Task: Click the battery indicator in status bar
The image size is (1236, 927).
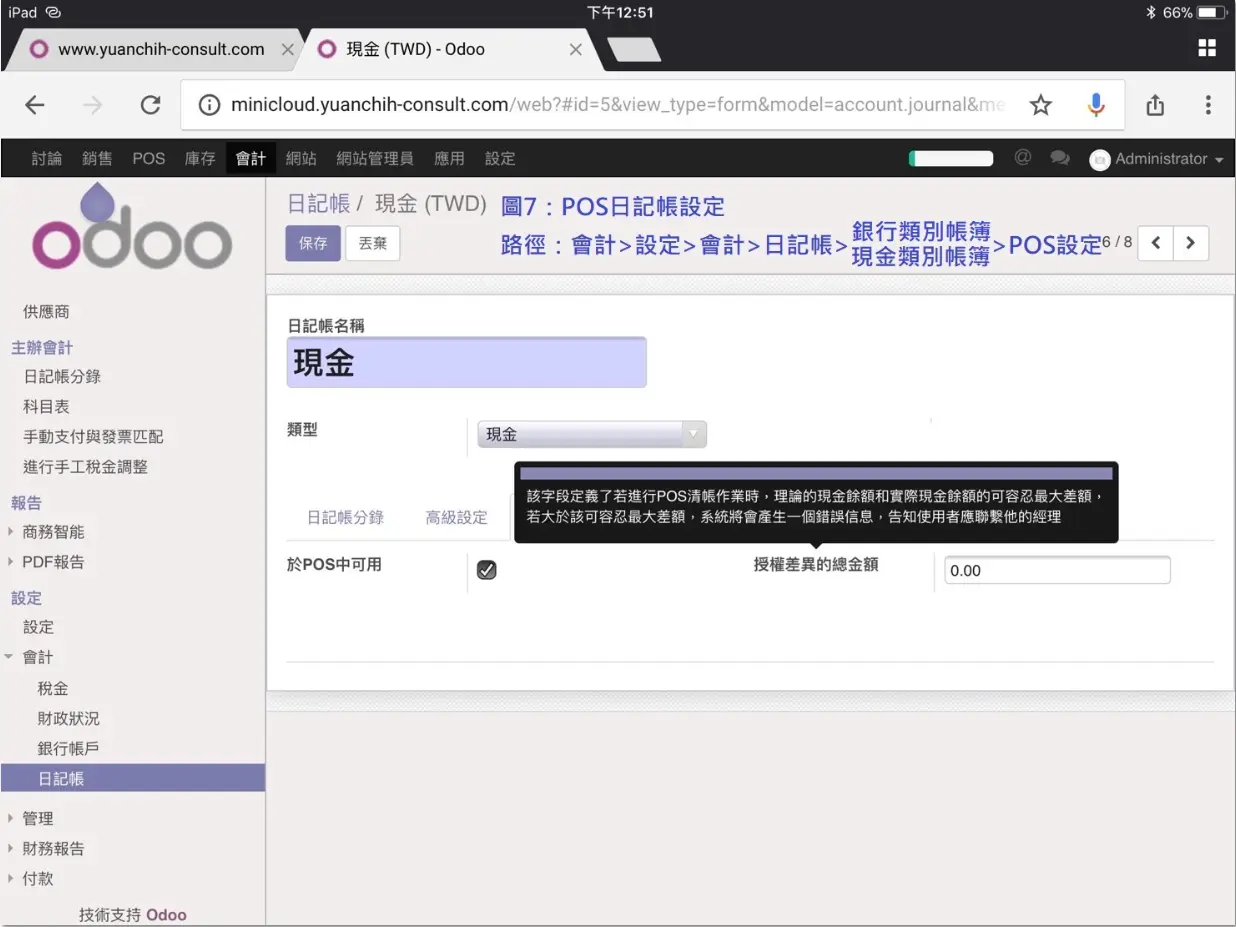Action: 1211,13
